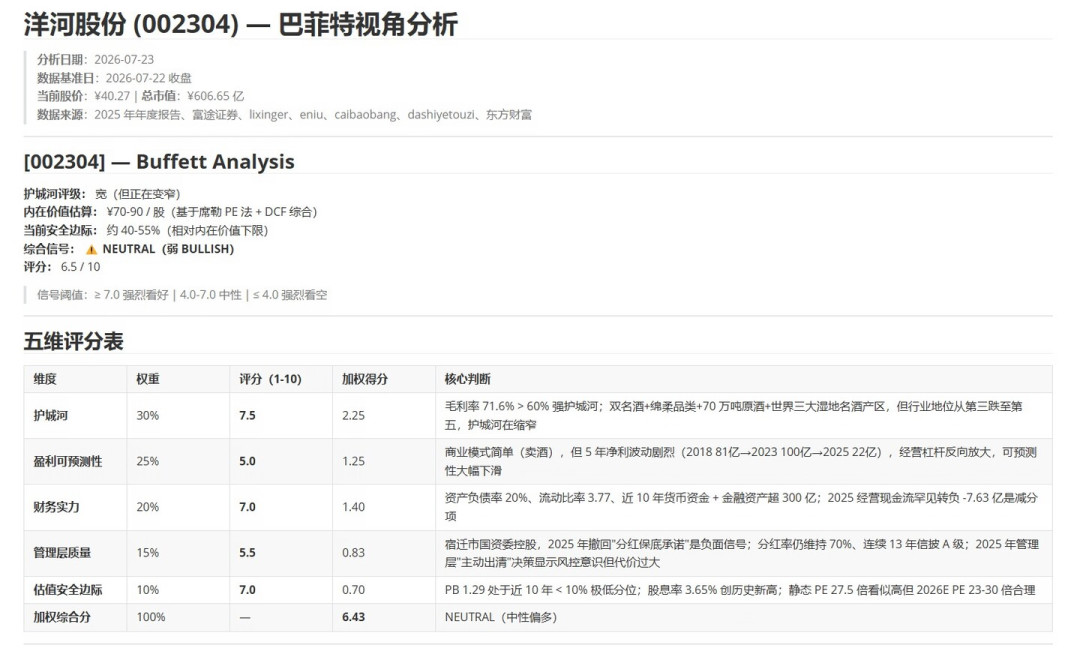Image resolution: width=1080 pixels, height=654 pixels.
Task: Click the 资产负债率 20% judgment text
Action: point(741,507)
